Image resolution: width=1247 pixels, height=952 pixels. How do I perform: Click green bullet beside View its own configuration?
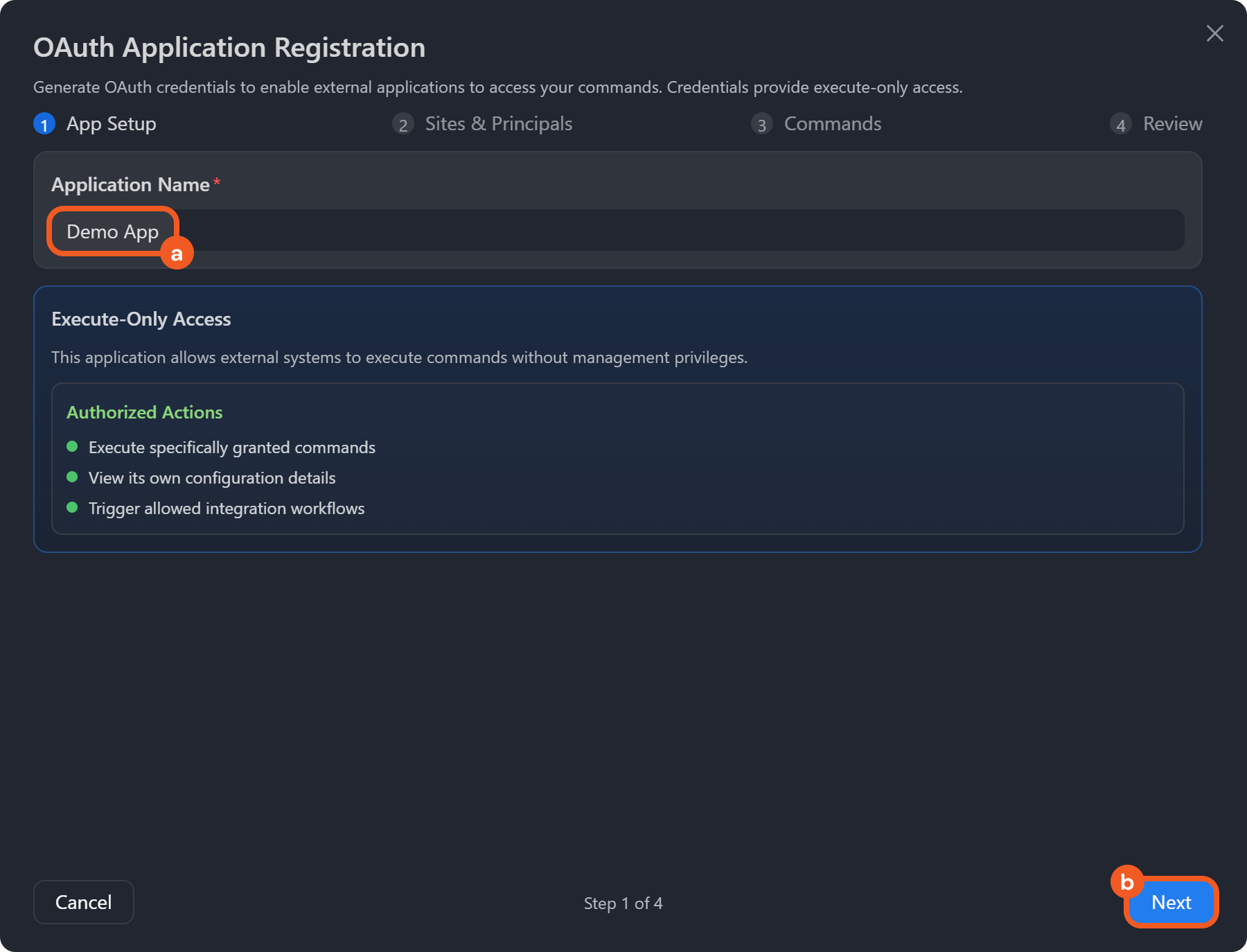[x=72, y=477]
